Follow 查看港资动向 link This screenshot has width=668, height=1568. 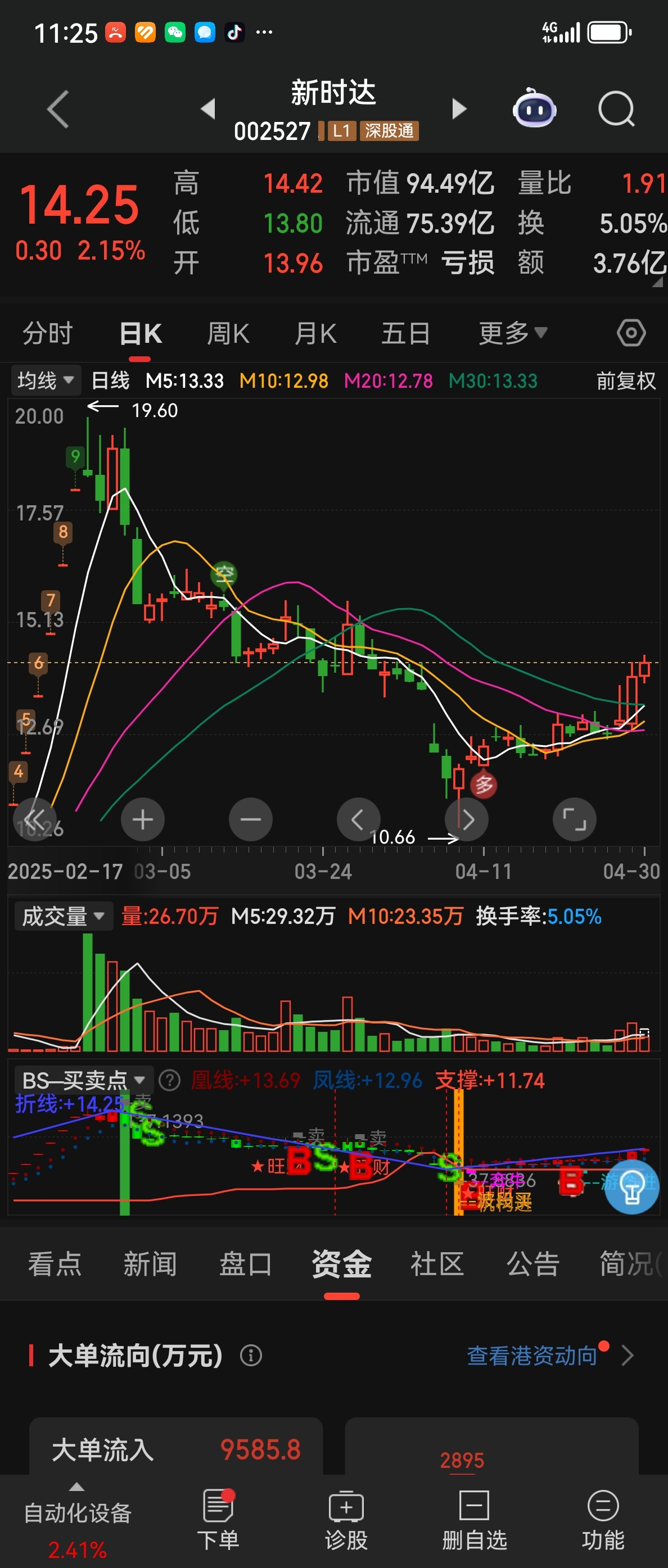point(532,1356)
